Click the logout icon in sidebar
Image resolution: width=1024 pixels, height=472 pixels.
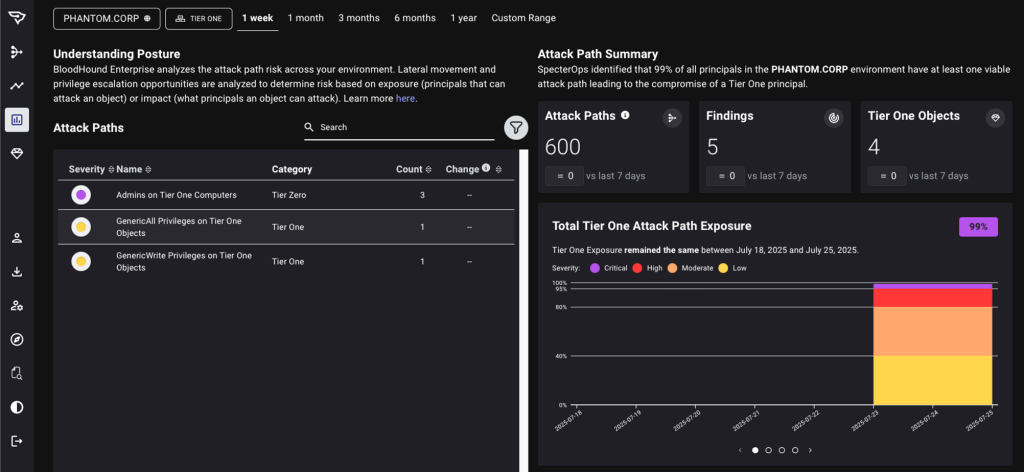(x=17, y=441)
